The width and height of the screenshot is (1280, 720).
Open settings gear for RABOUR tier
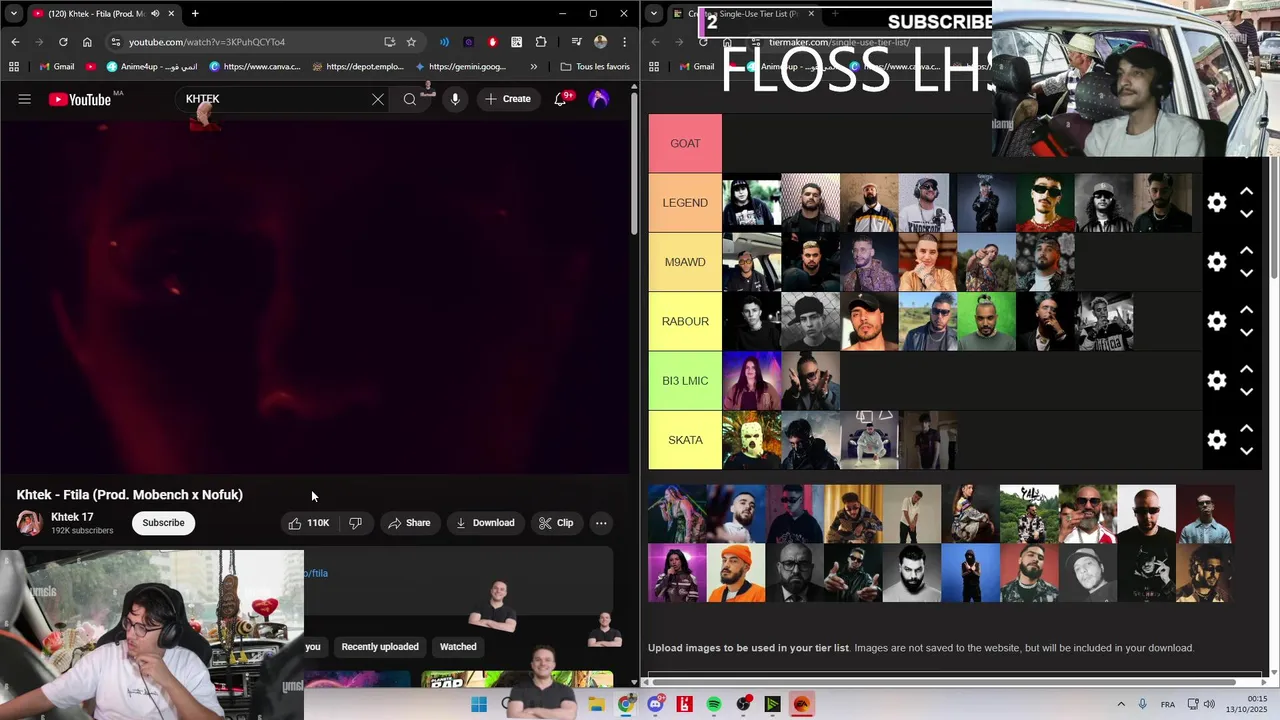[1217, 321]
